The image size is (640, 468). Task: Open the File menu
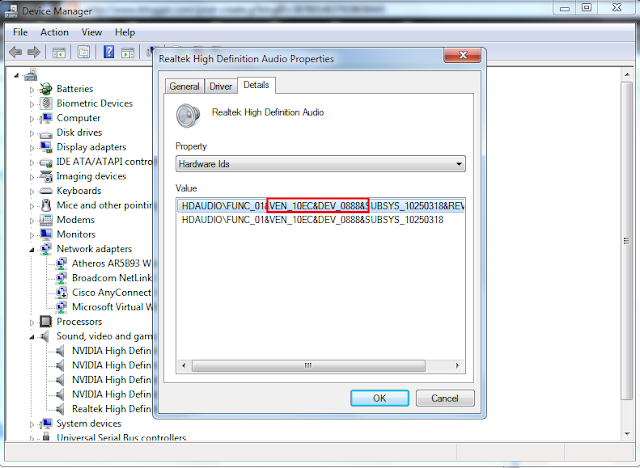20,32
